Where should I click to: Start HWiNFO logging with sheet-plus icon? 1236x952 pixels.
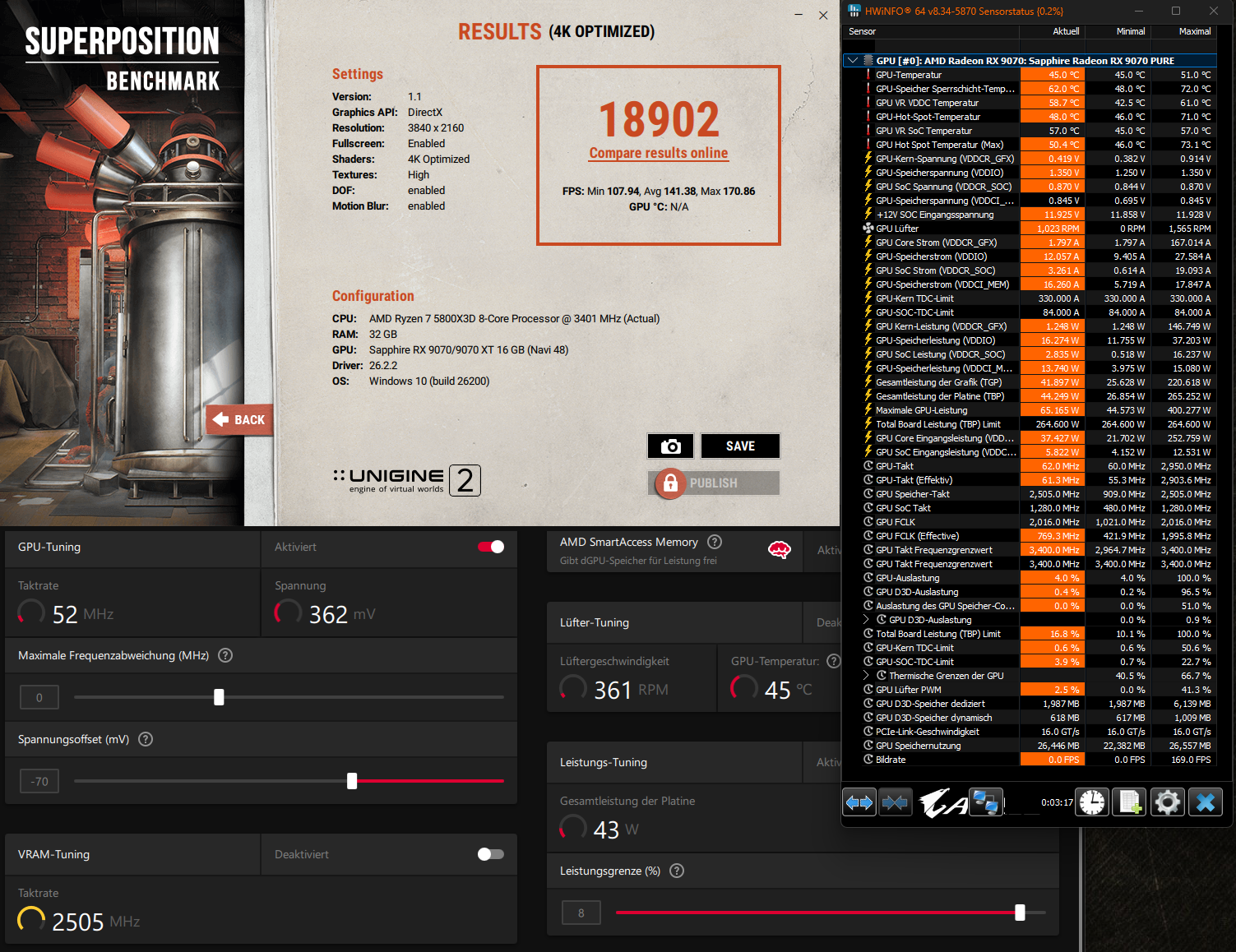1130,802
